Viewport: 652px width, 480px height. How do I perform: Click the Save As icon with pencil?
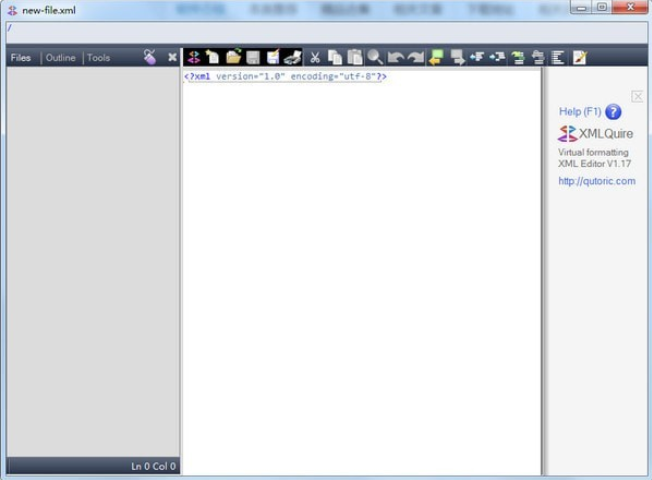273,57
